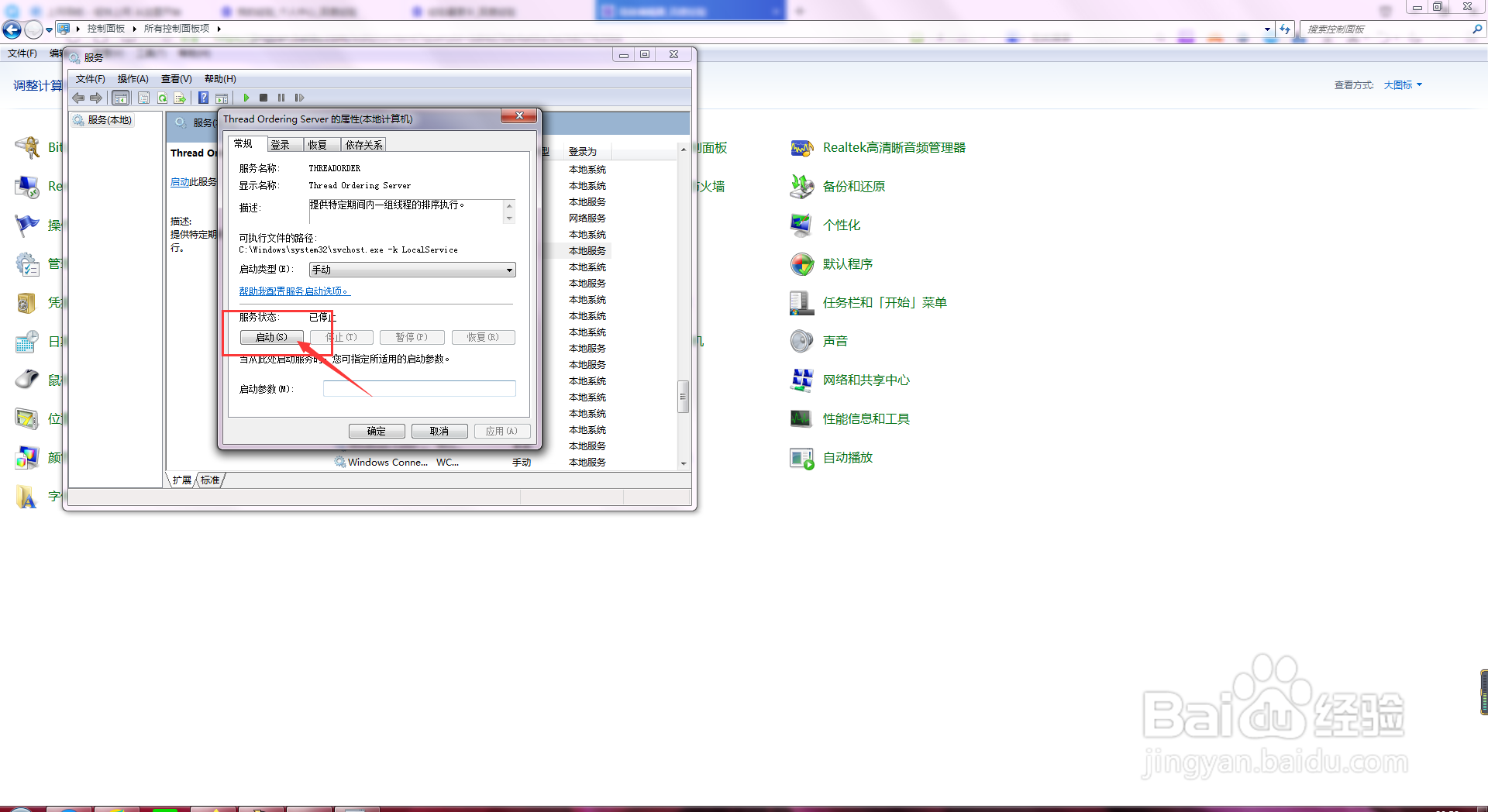
Task: Click the 停止(T) button
Action: (342, 337)
